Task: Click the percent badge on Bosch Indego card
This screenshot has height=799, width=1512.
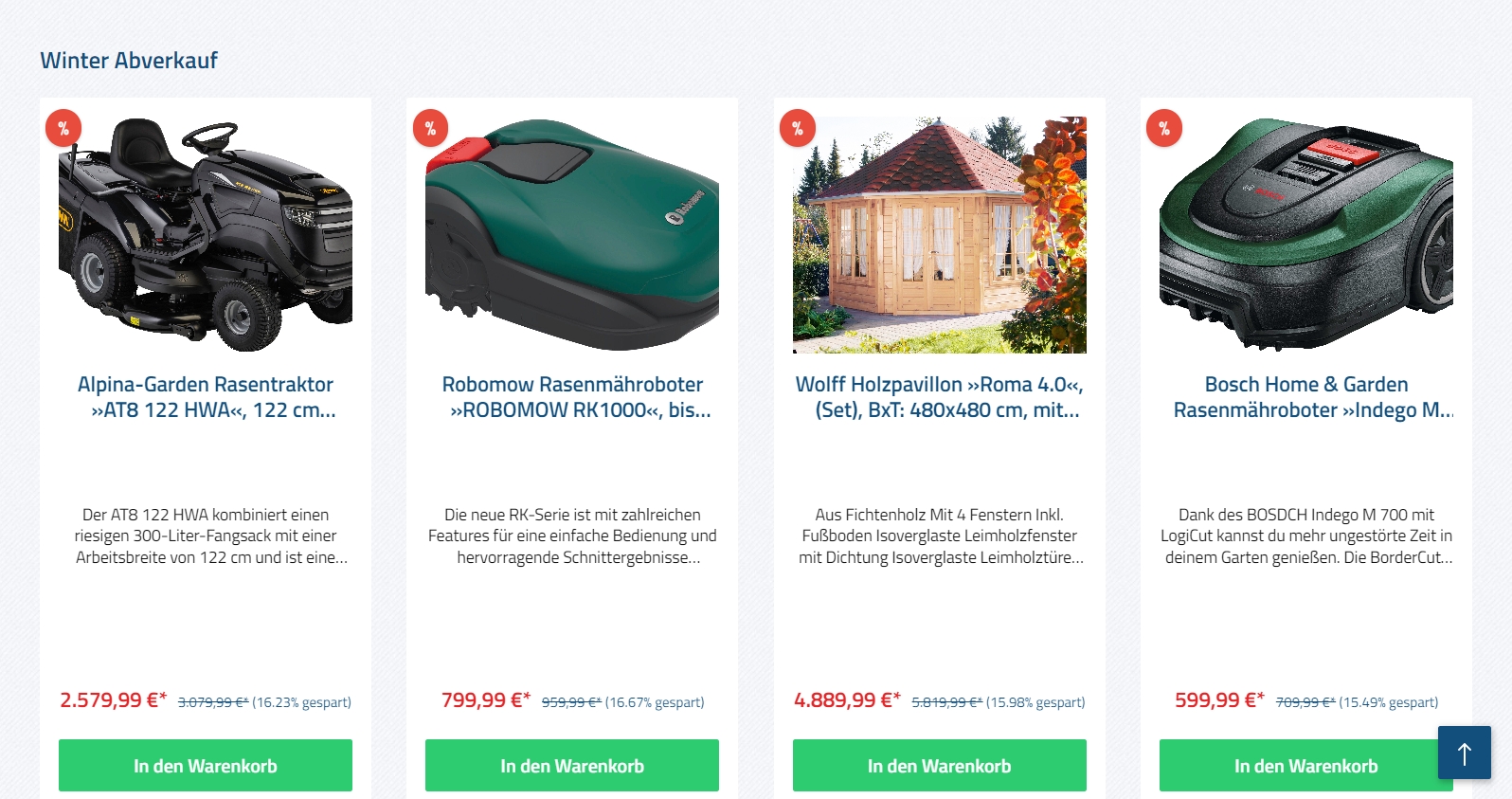Action: pos(1164,128)
